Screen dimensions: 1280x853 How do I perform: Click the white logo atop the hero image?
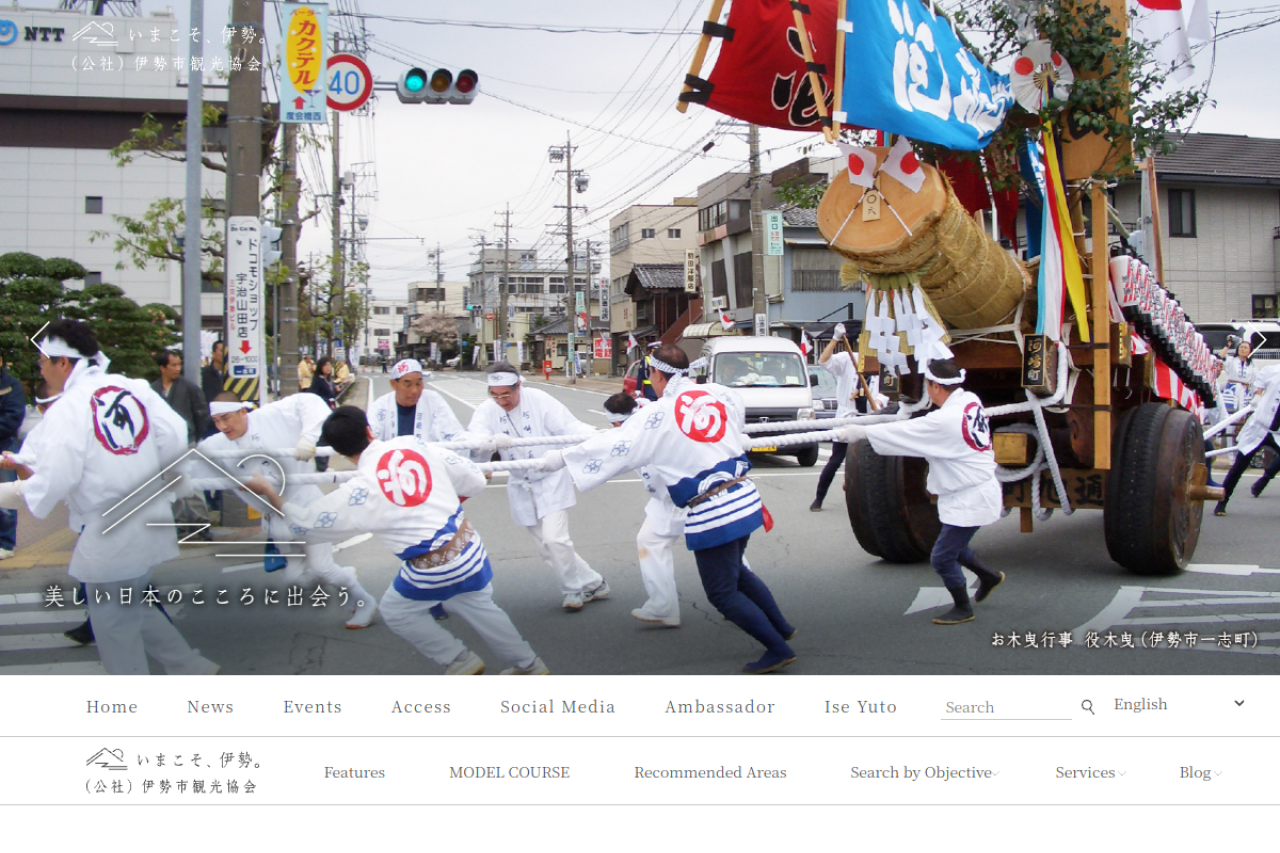click(x=166, y=47)
